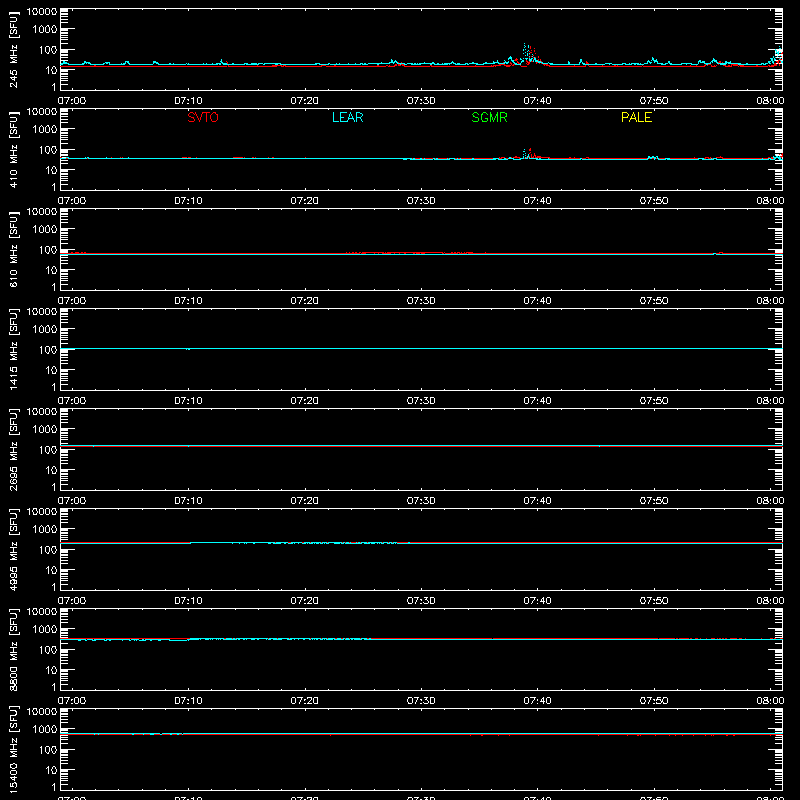Click the 100 tick label of the 245 MHz plot
The image size is (800, 800).
click(48, 50)
